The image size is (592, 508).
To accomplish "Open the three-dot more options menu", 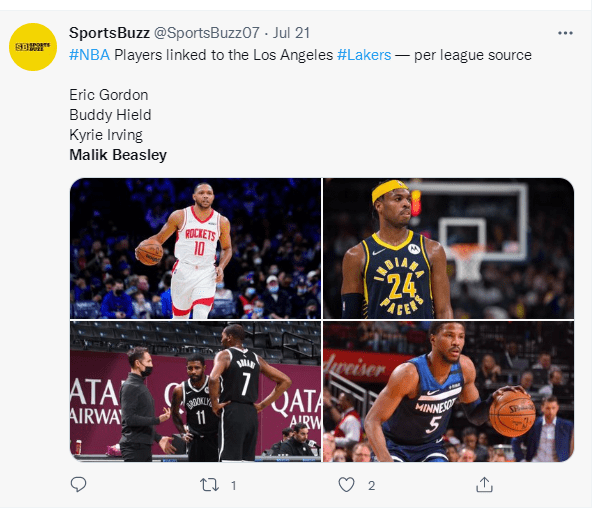I will click(x=565, y=33).
